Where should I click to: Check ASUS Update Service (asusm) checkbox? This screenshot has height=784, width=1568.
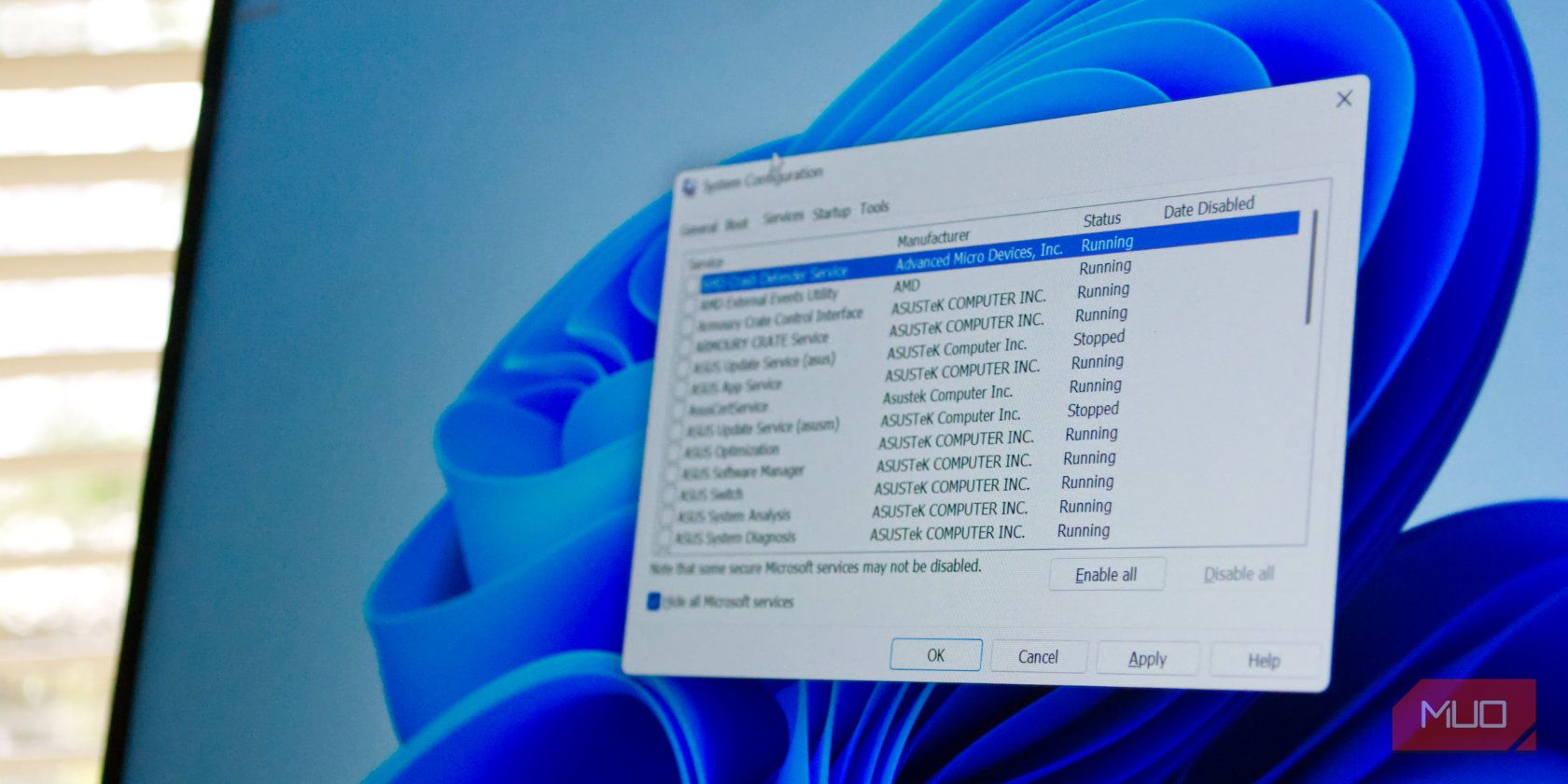coord(678,432)
